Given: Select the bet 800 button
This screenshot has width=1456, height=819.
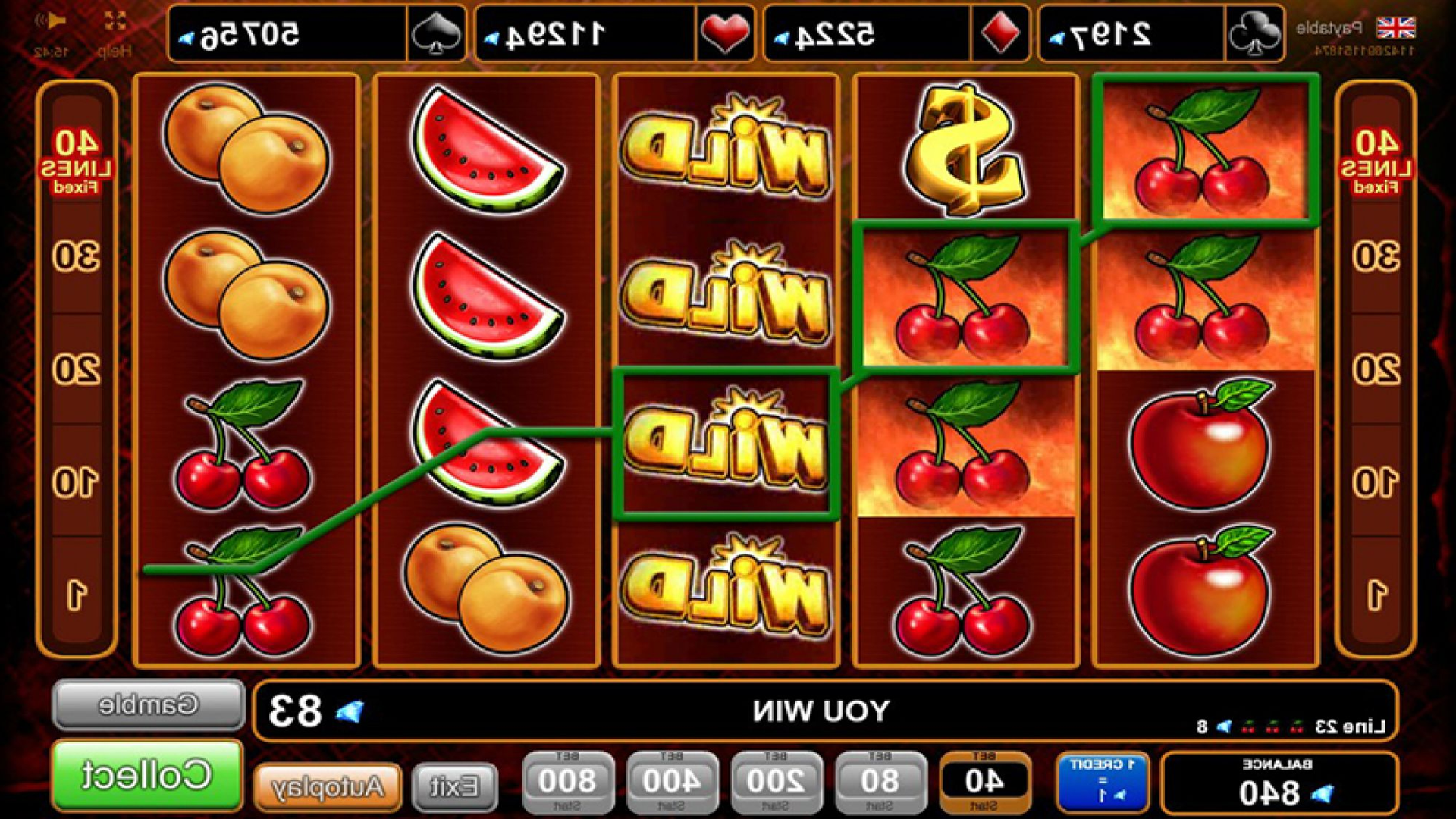Looking at the screenshot, I should [568, 783].
